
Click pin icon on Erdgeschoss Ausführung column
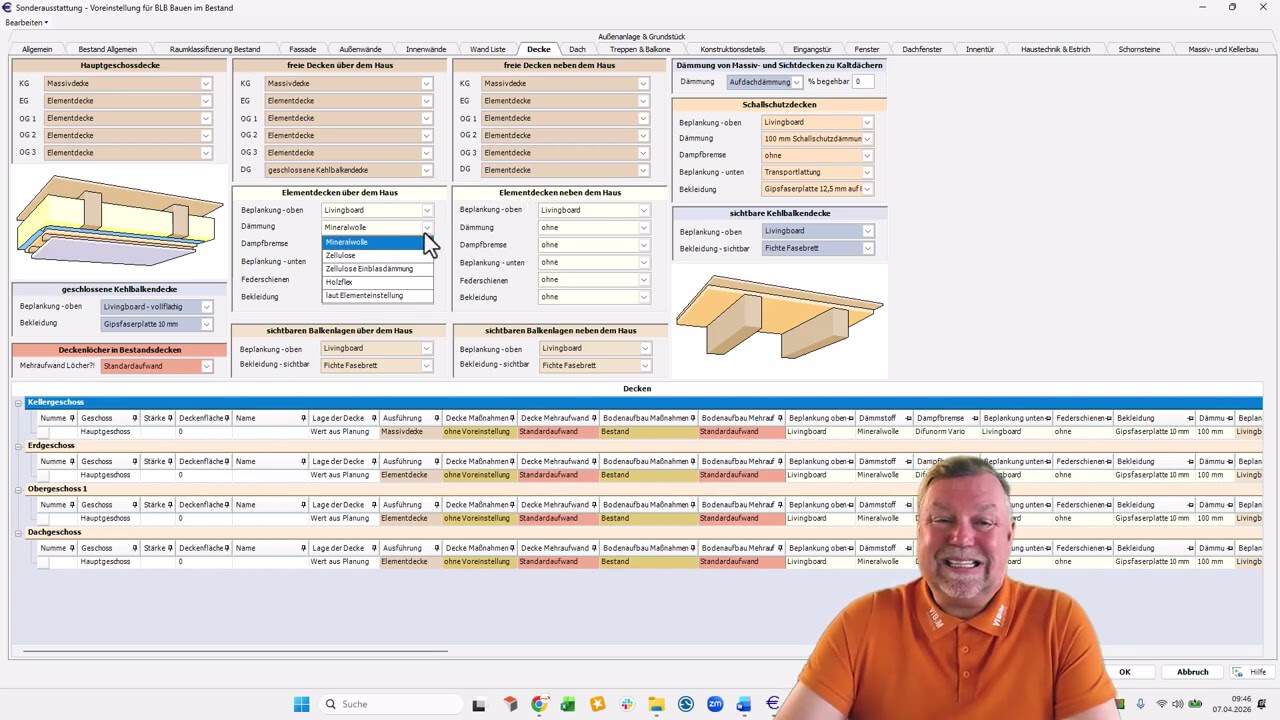coord(437,462)
